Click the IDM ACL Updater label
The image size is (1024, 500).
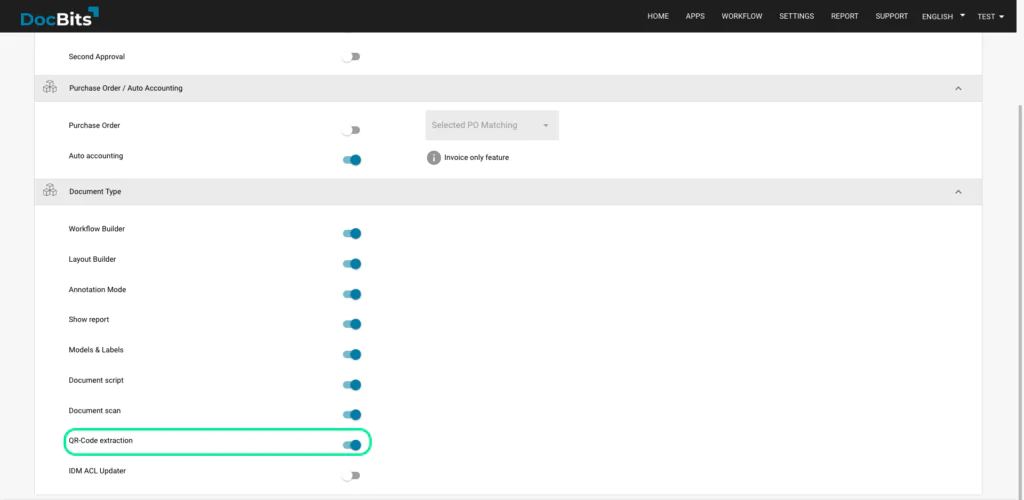[97, 471]
